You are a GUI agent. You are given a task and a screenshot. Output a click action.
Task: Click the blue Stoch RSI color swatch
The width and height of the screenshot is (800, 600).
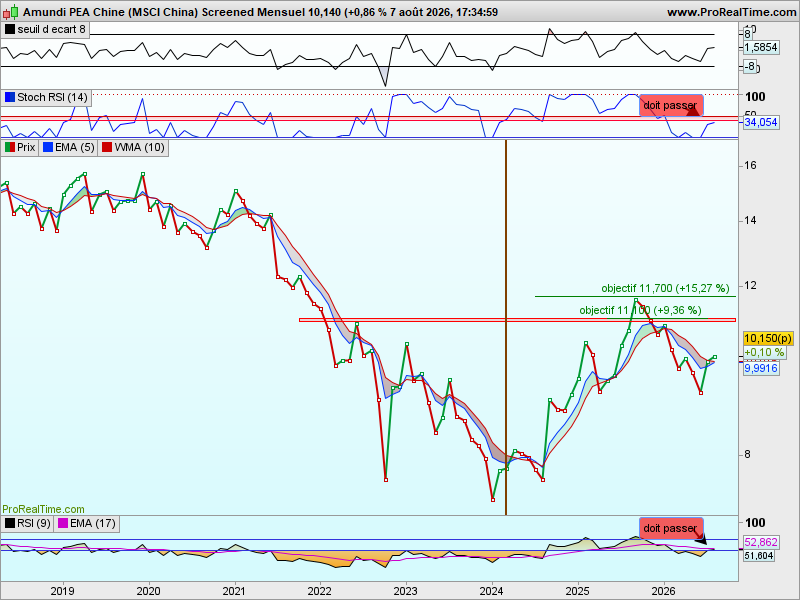(x=10, y=97)
